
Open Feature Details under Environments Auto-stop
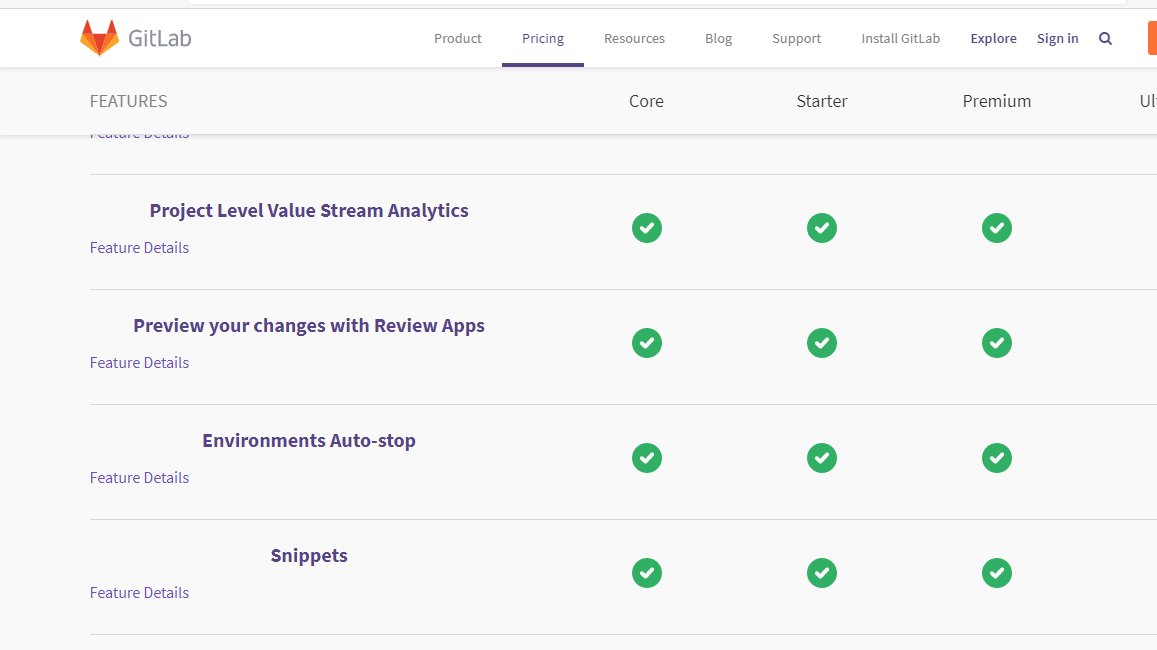tap(139, 478)
